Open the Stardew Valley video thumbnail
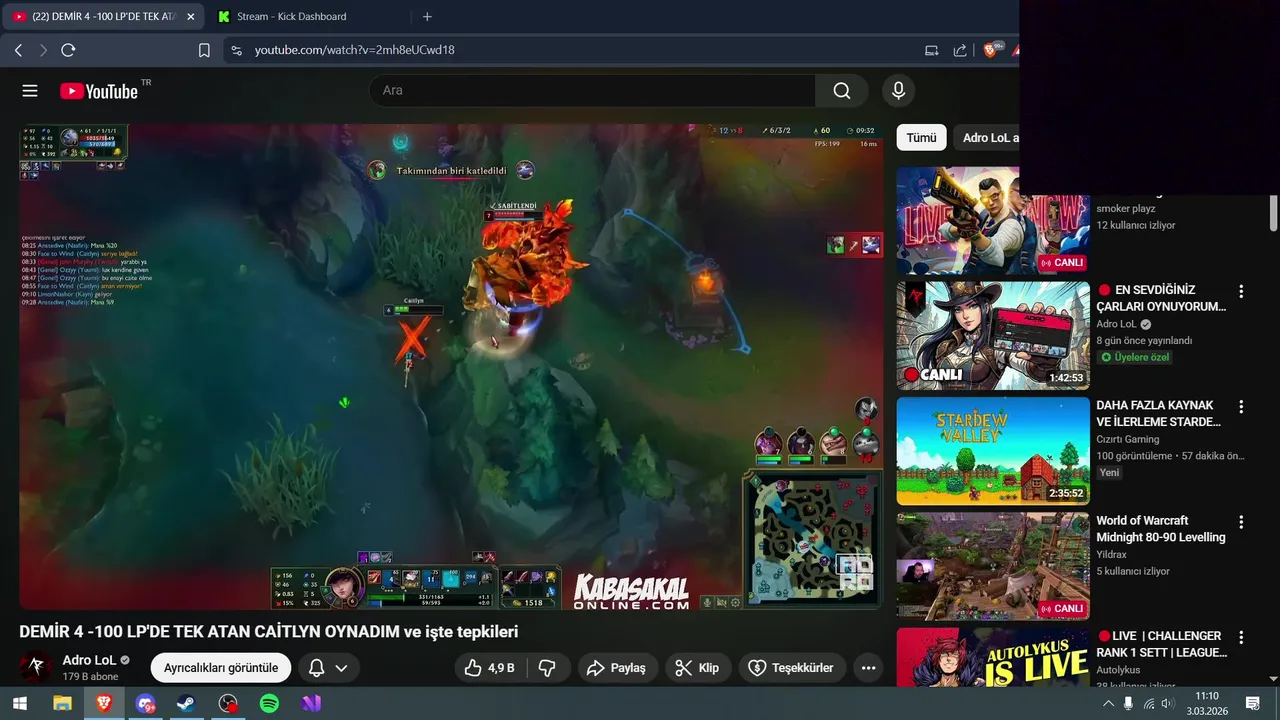 point(993,451)
